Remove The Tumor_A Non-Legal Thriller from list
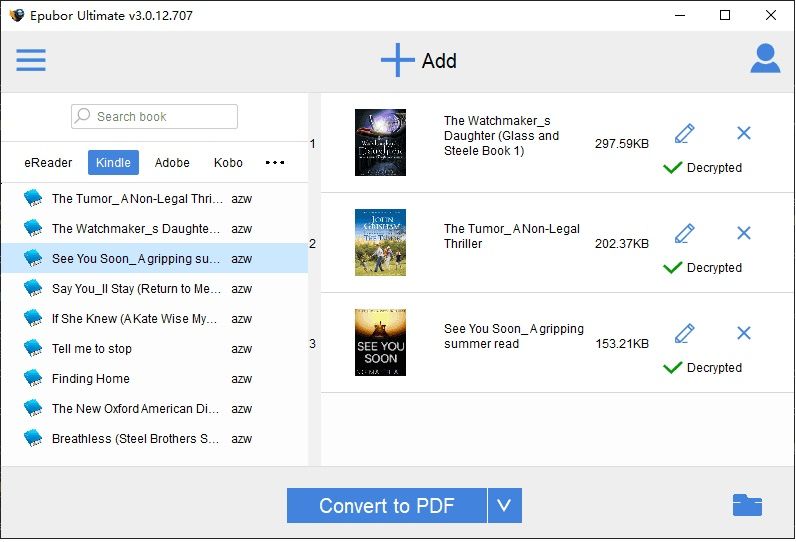Viewport: 796px width, 542px height. 744,233
